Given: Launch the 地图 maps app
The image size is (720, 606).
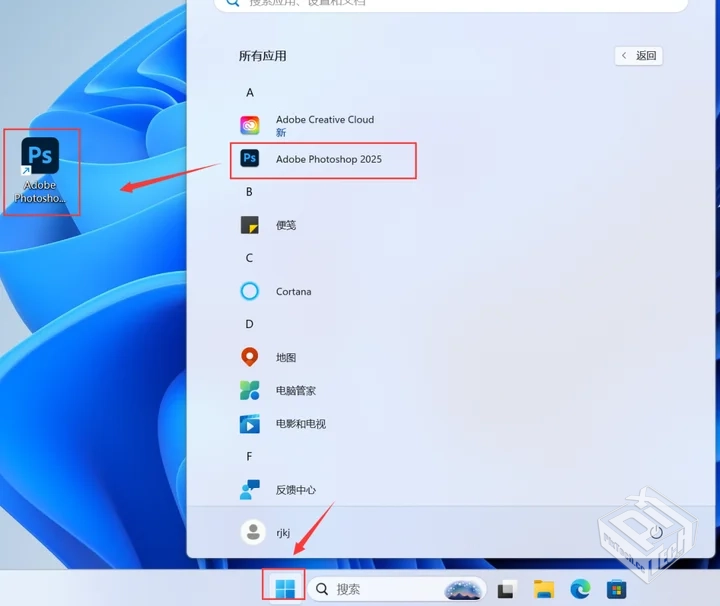Looking at the screenshot, I should [285, 357].
